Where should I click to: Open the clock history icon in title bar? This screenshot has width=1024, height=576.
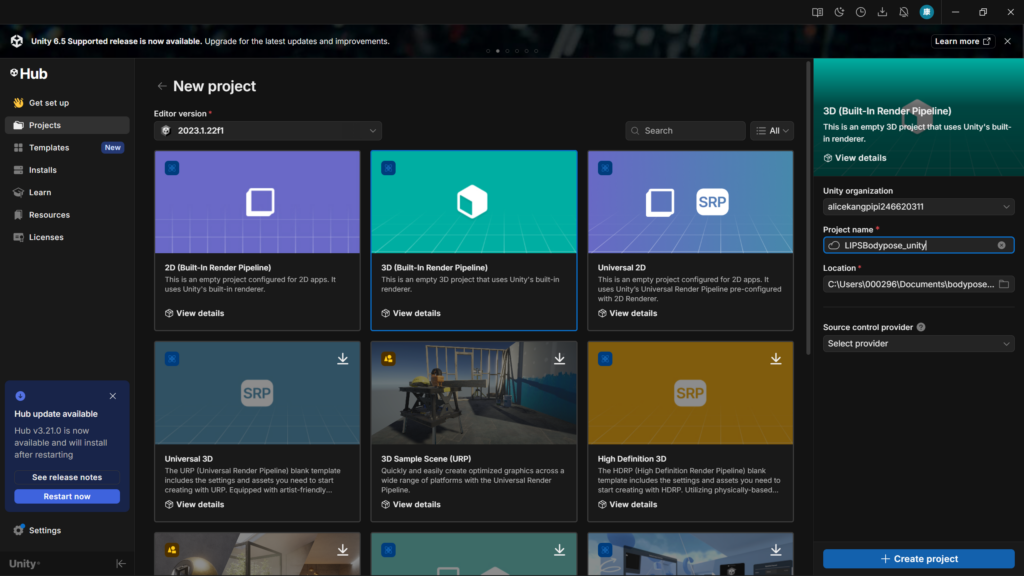861,12
